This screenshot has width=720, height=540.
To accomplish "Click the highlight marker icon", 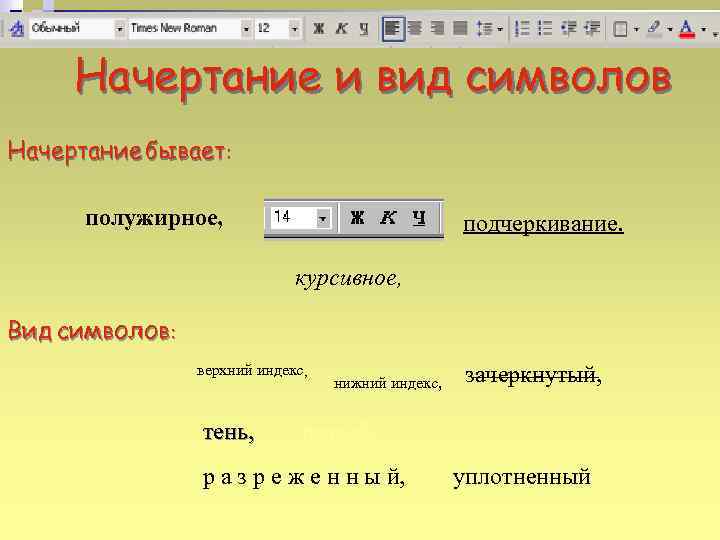I will click(x=654, y=28).
